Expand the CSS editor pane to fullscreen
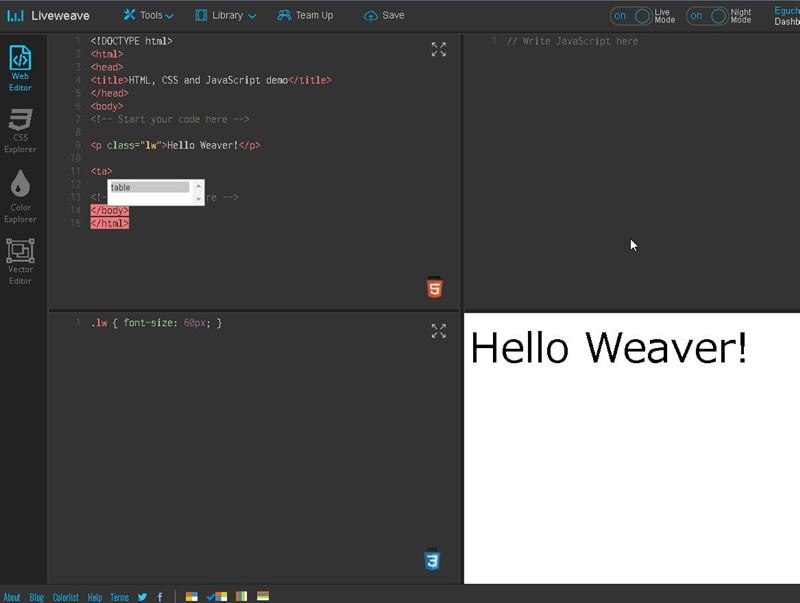This screenshot has height=603, width=800. [438, 331]
